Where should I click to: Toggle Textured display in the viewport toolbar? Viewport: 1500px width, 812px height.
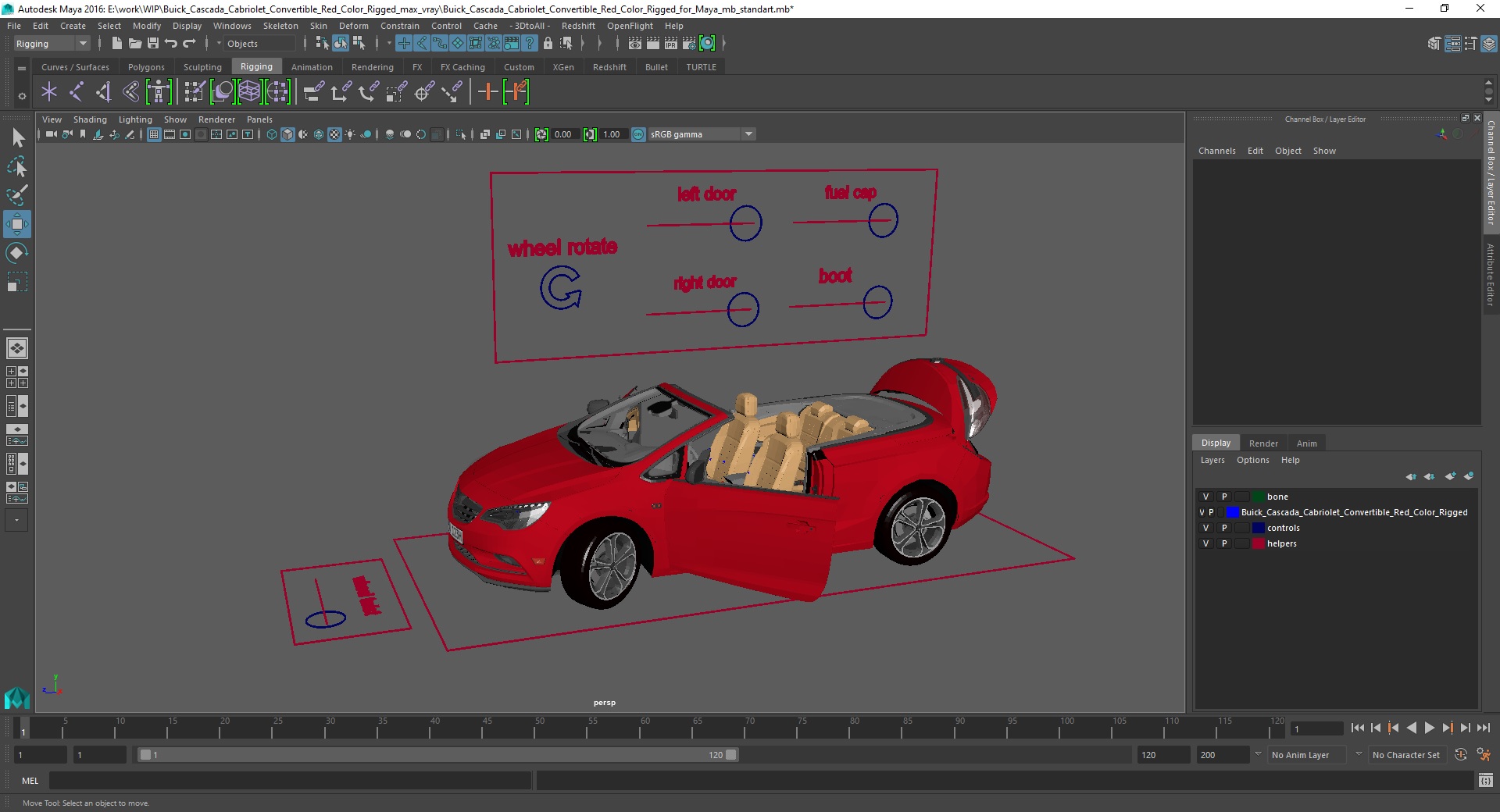[334, 134]
